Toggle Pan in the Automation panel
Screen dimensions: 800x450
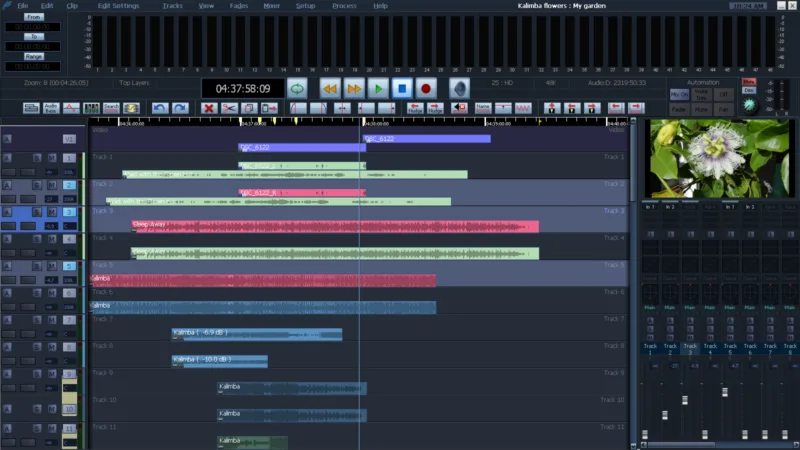(x=723, y=110)
